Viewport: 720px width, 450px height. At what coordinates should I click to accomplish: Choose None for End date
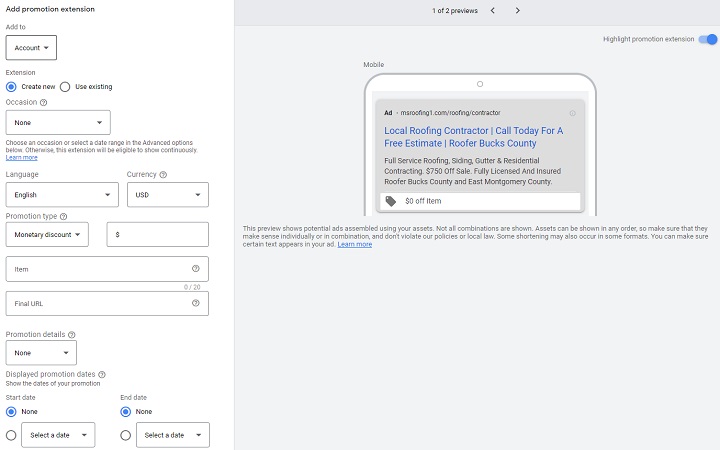126,411
